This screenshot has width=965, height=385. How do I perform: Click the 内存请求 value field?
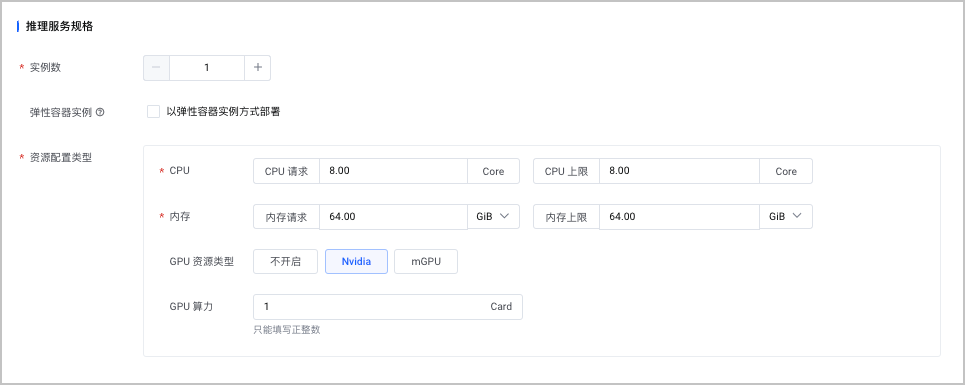click(393, 216)
